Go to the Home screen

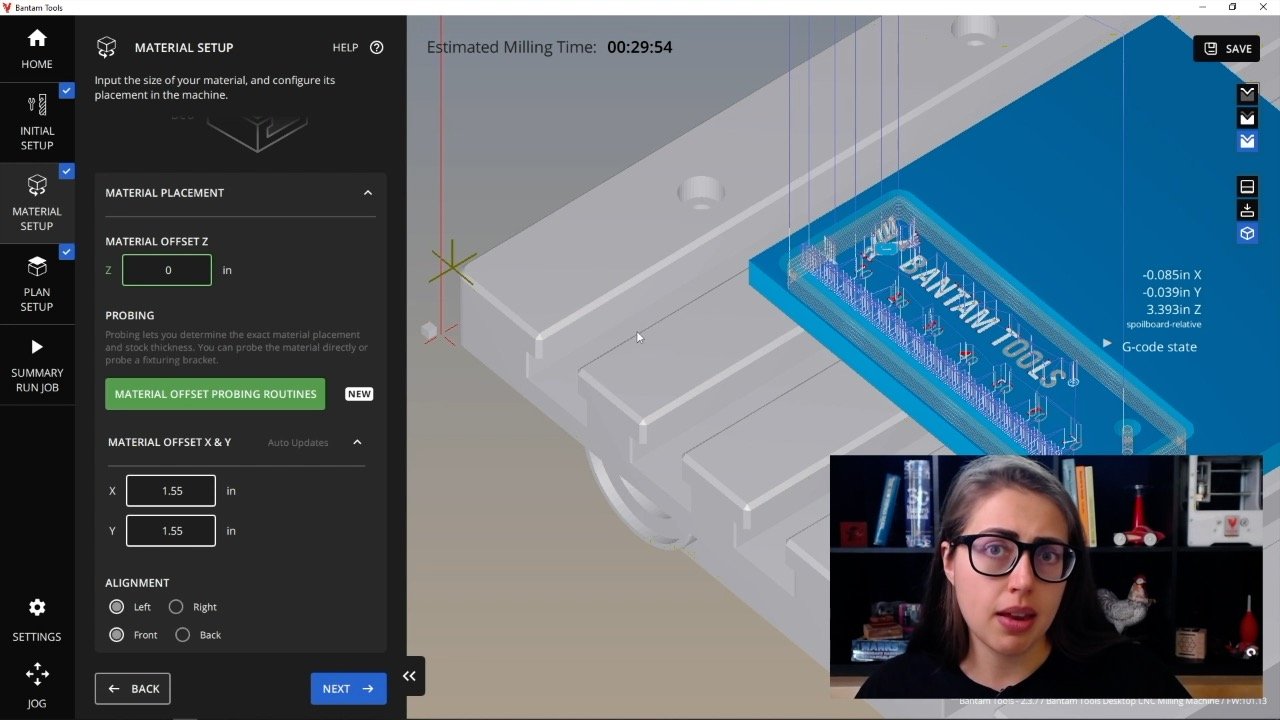point(37,48)
